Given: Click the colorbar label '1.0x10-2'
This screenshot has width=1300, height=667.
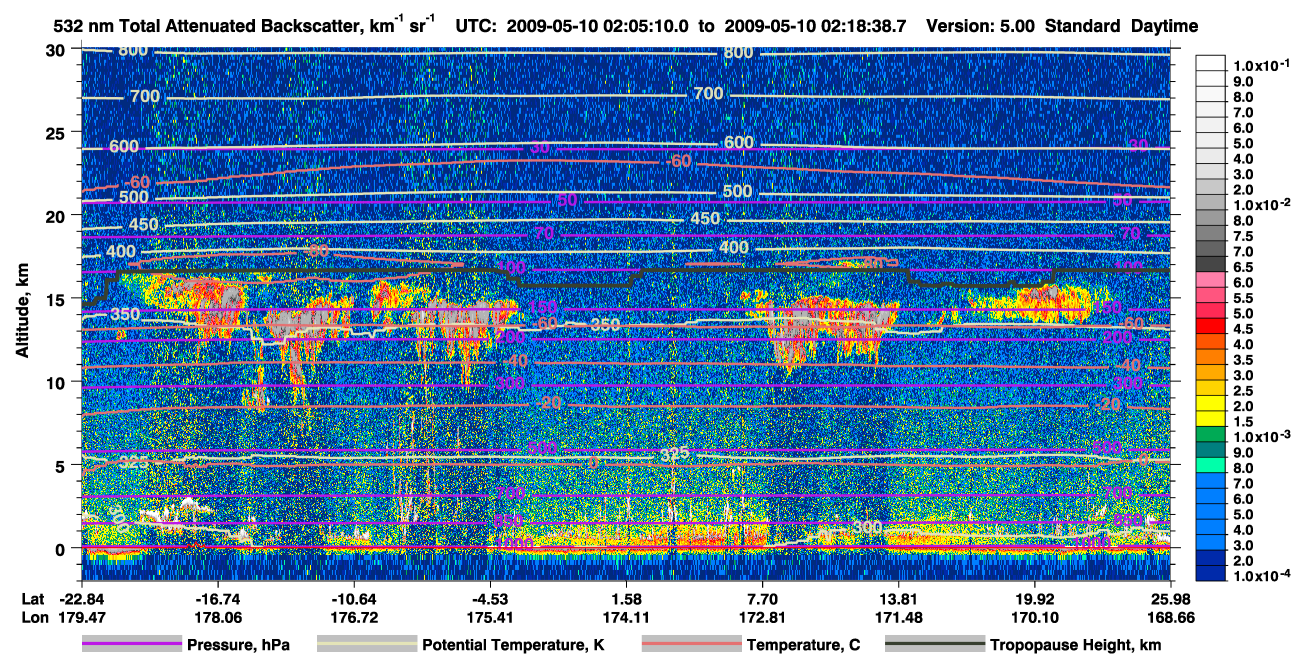Looking at the screenshot, I should tap(1261, 204).
